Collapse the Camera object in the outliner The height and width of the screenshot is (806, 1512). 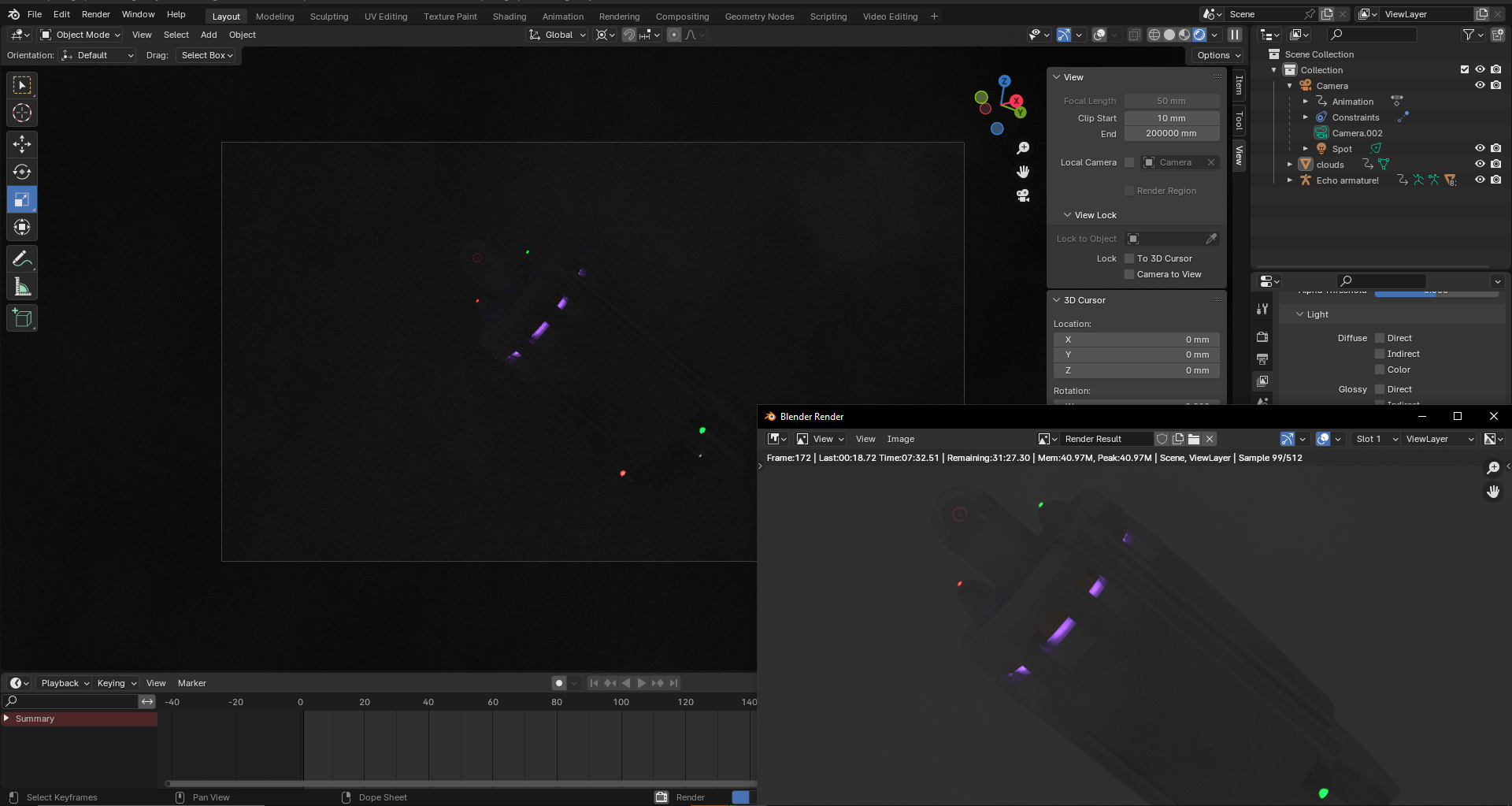point(1289,85)
